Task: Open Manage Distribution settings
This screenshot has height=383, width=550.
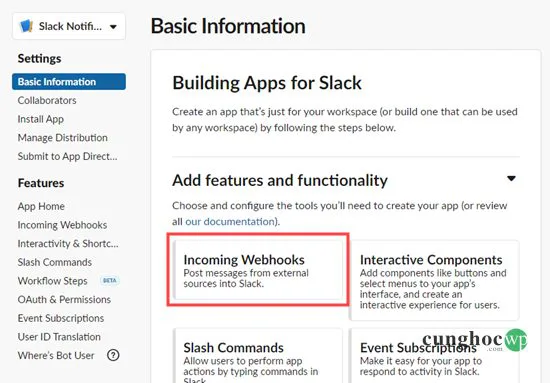Action: (62, 137)
